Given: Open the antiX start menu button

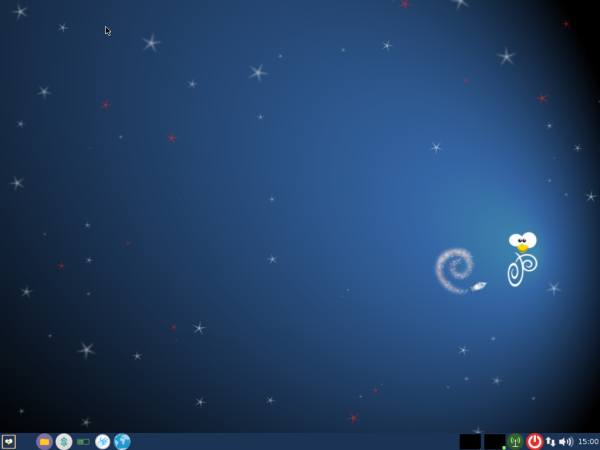Looking at the screenshot, I should (x=8, y=442).
